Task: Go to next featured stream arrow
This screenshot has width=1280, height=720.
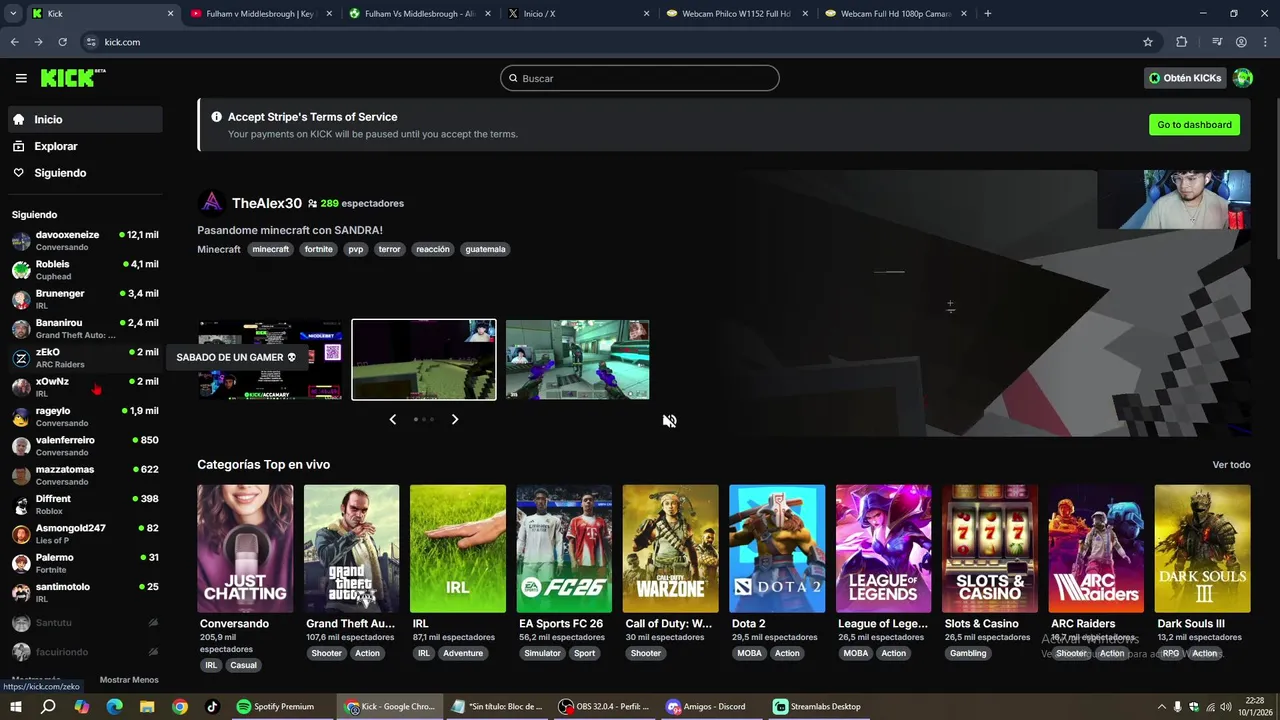Action: [x=455, y=419]
